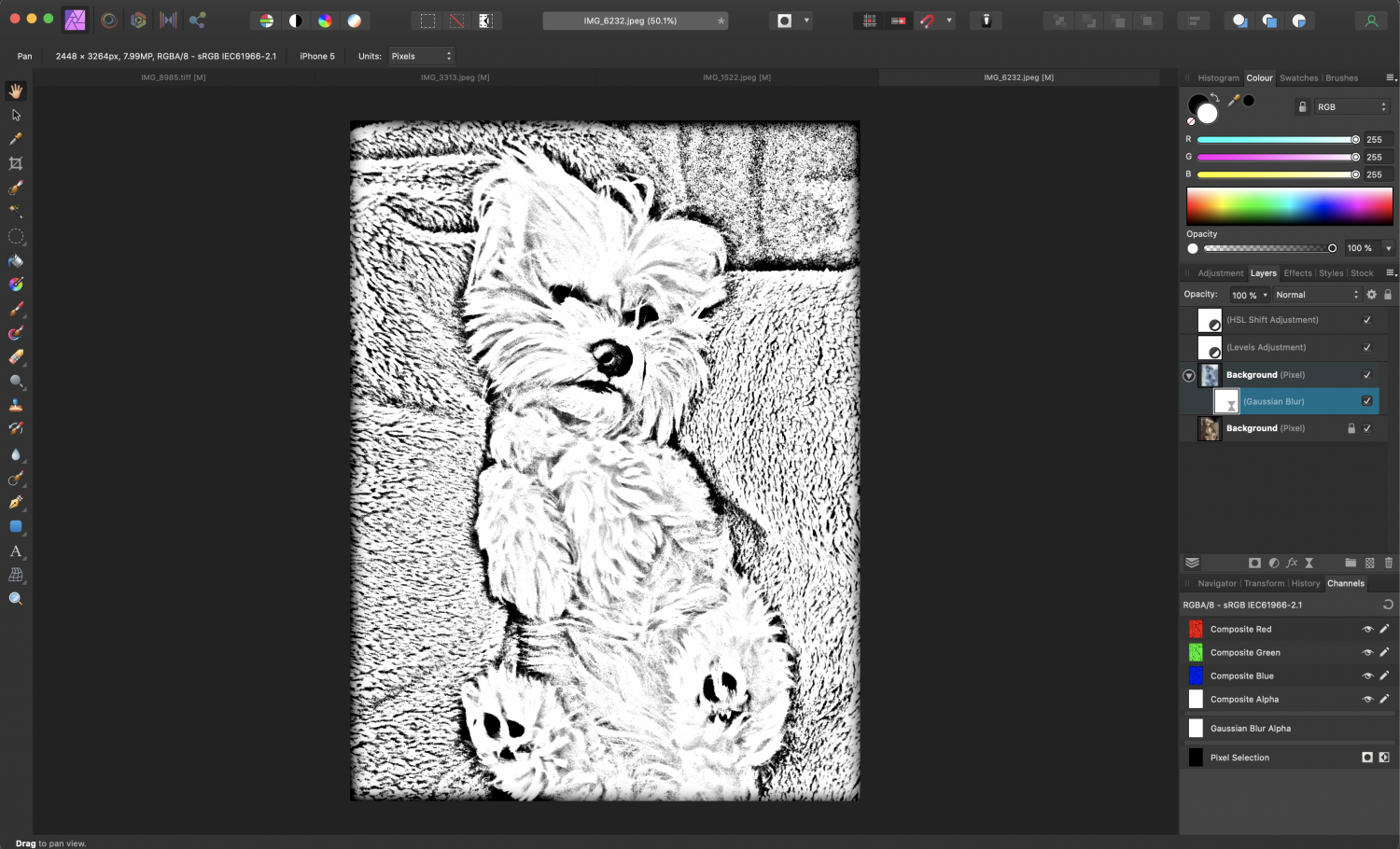
Task: Adjust the R channel slider
Action: 1357,139
